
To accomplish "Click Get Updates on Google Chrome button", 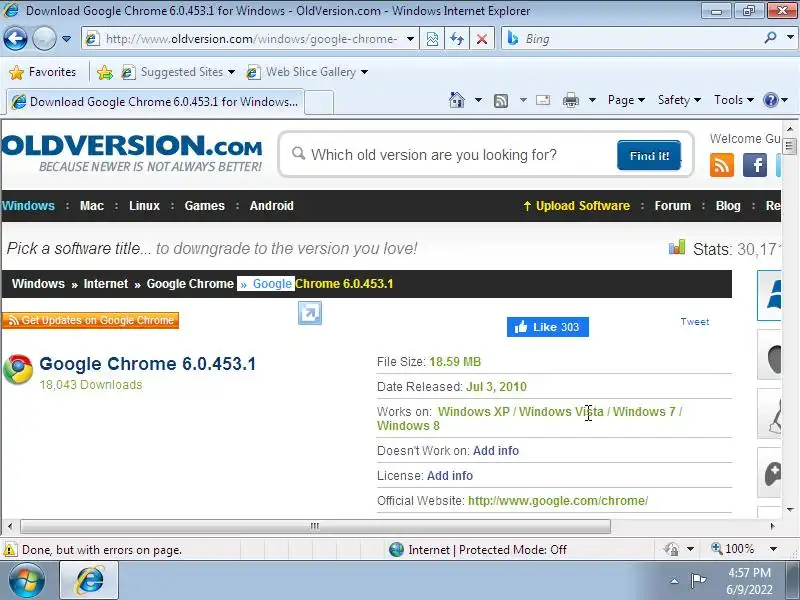I will coord(90,320).
